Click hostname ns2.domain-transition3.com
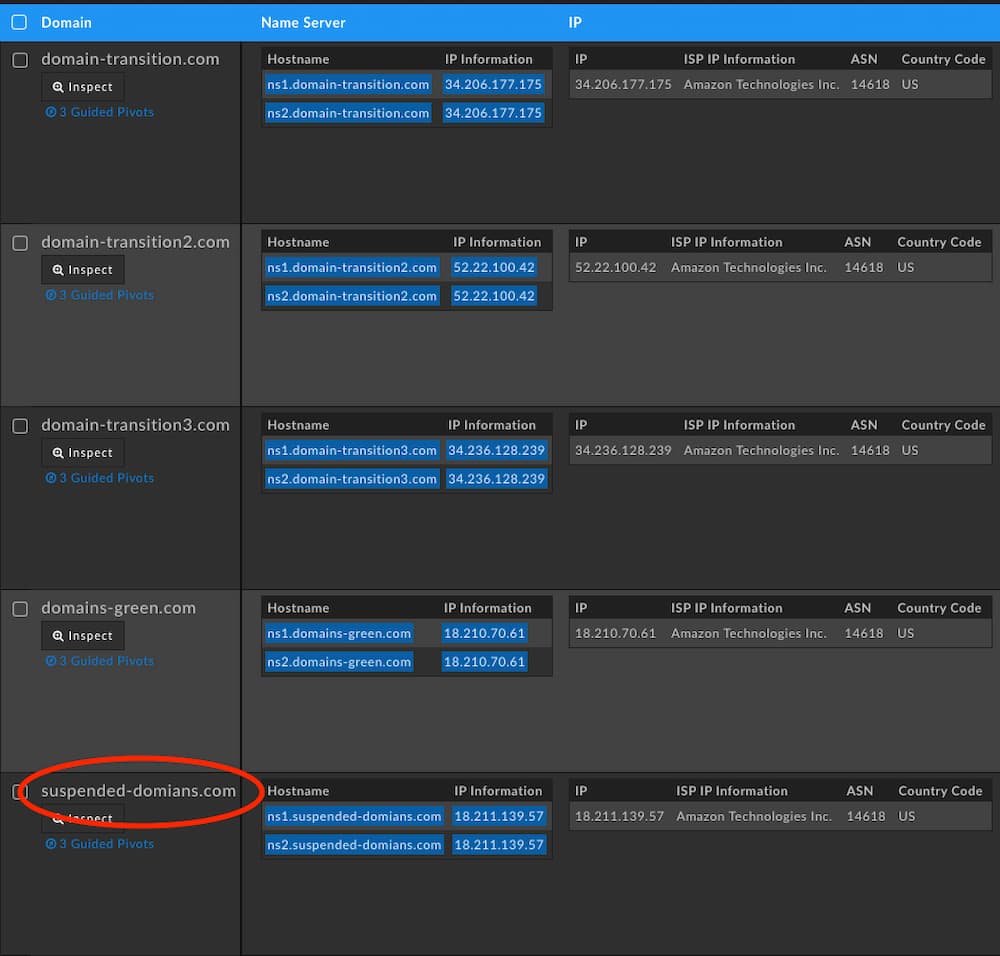The image size is (1000, 956). tap(352, 479)
